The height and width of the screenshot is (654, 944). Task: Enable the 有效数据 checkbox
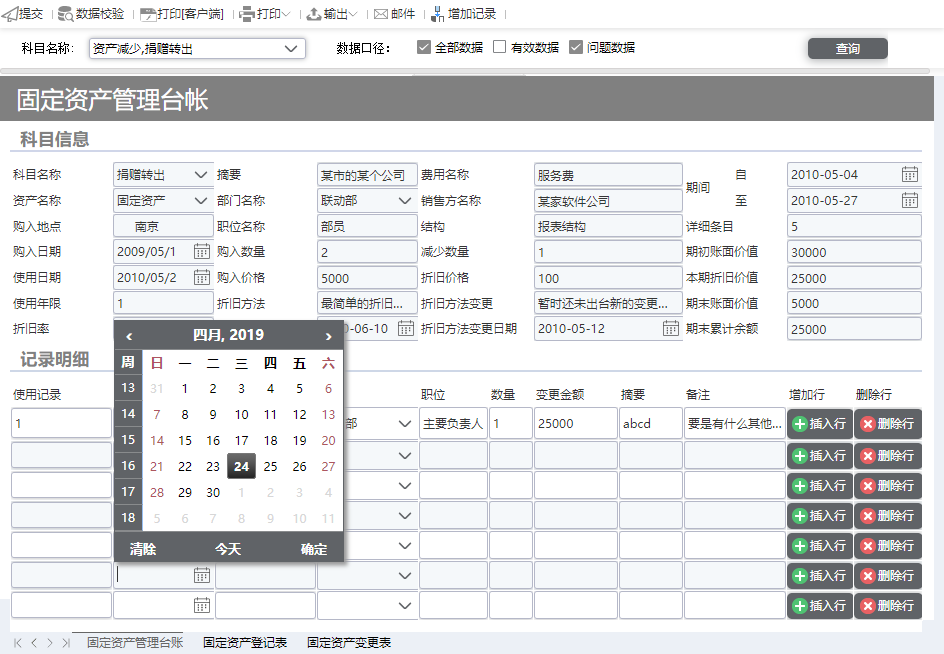tap(499, 47)
